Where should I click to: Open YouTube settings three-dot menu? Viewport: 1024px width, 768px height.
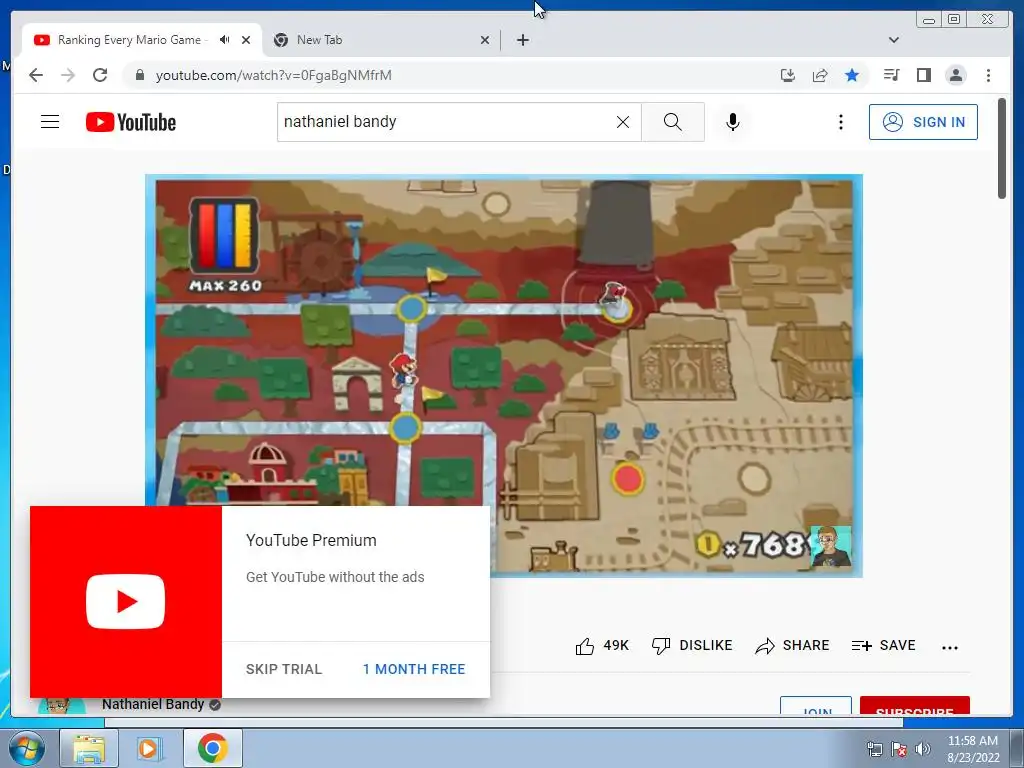[x=840, y=122]
